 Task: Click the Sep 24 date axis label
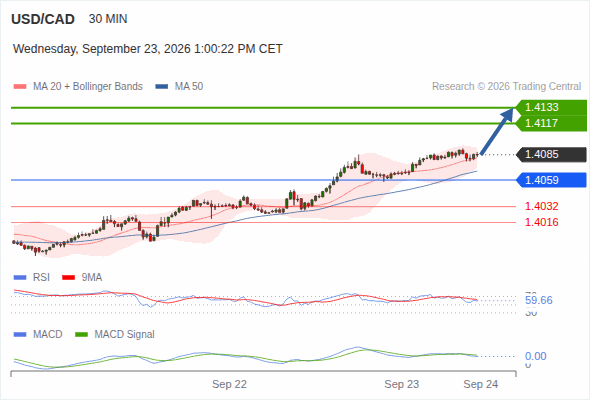pos(481,384)
